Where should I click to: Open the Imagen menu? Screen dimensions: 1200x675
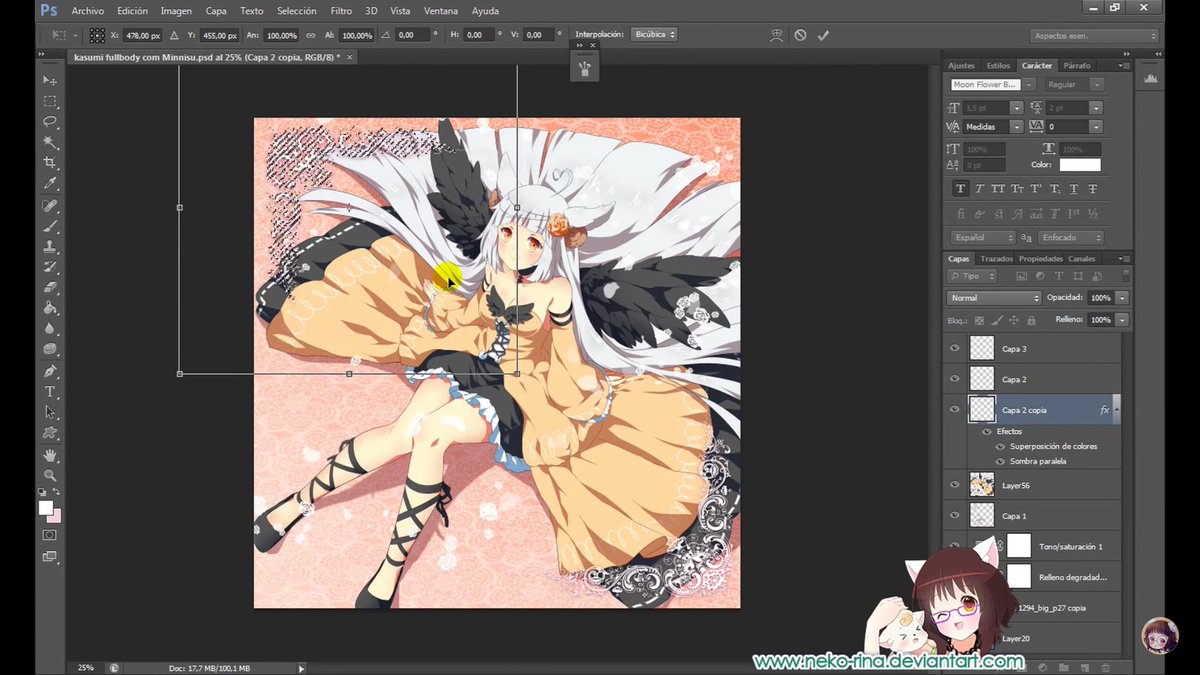click(176, 11)
